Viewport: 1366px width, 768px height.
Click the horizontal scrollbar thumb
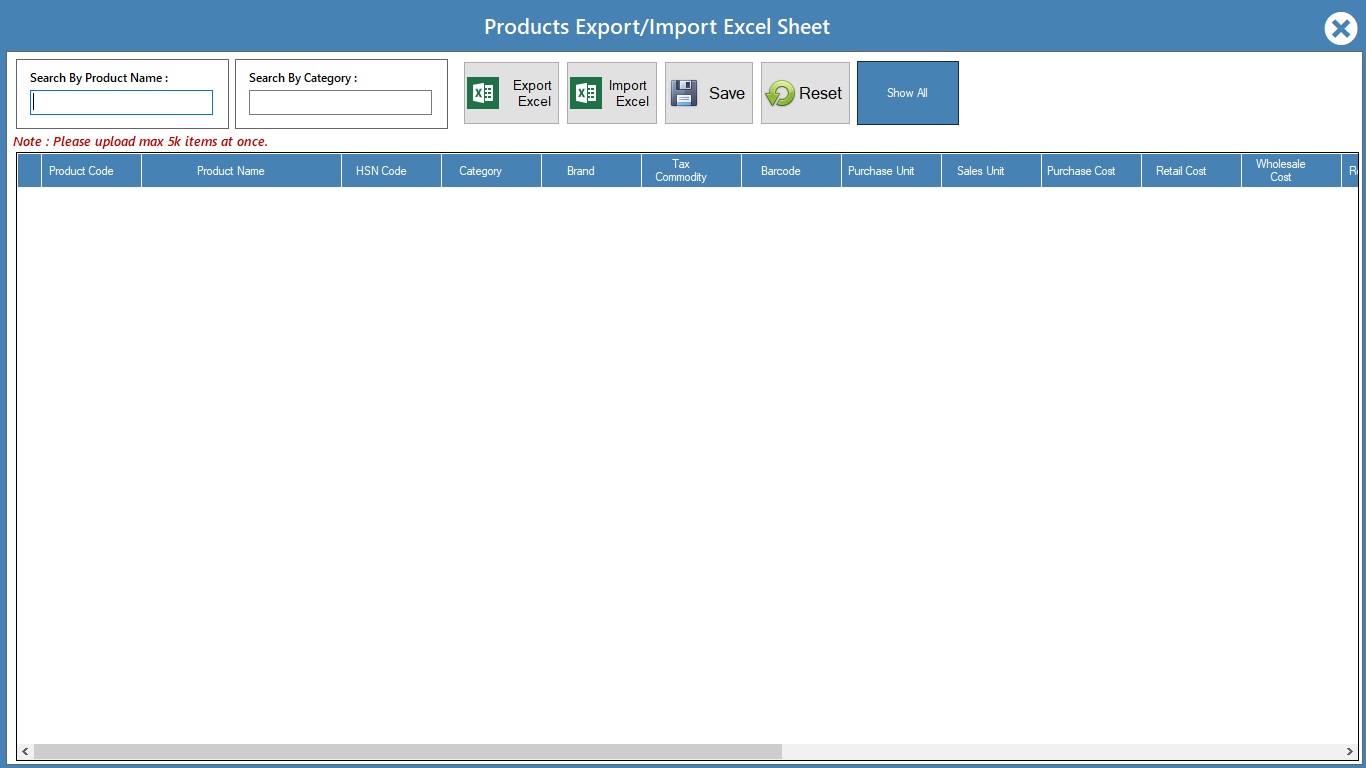coord(407,751)
